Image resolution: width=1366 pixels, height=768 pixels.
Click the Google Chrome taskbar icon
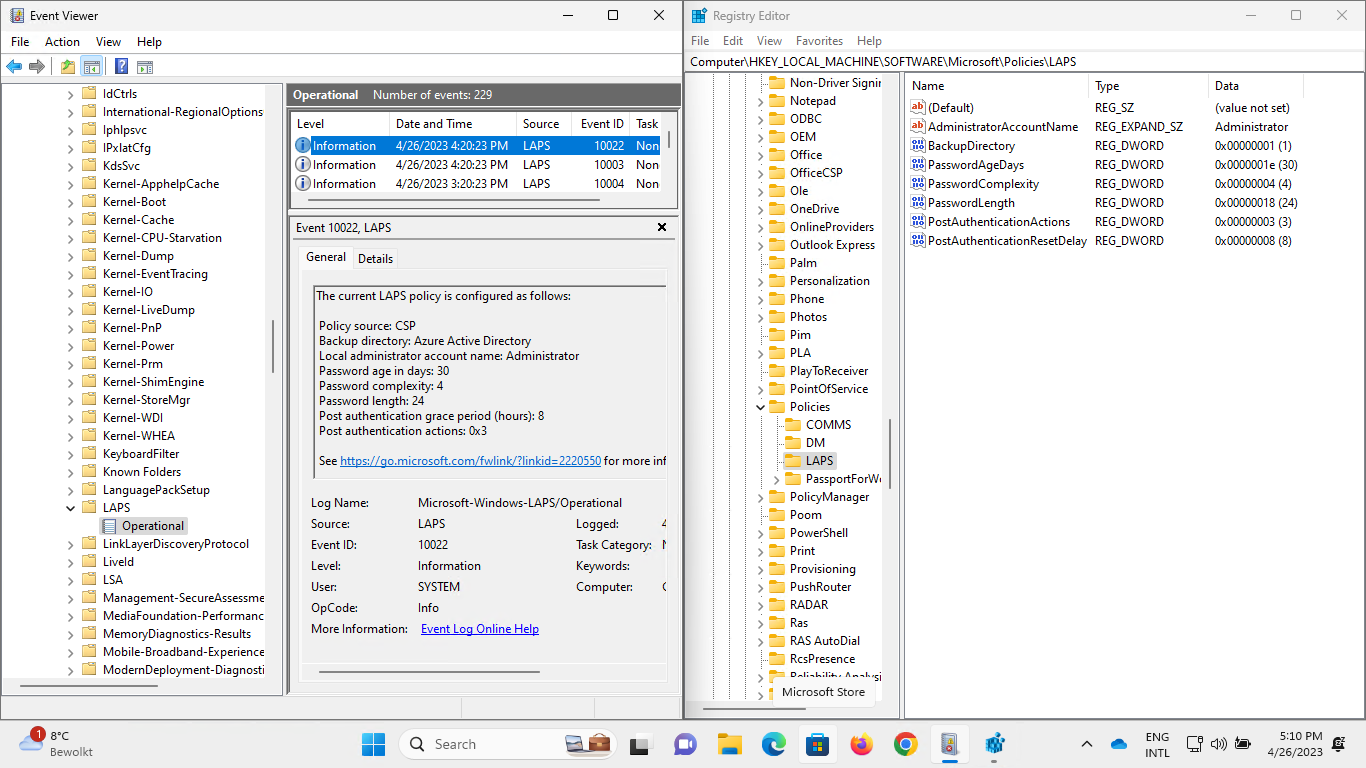coord(905,744)
